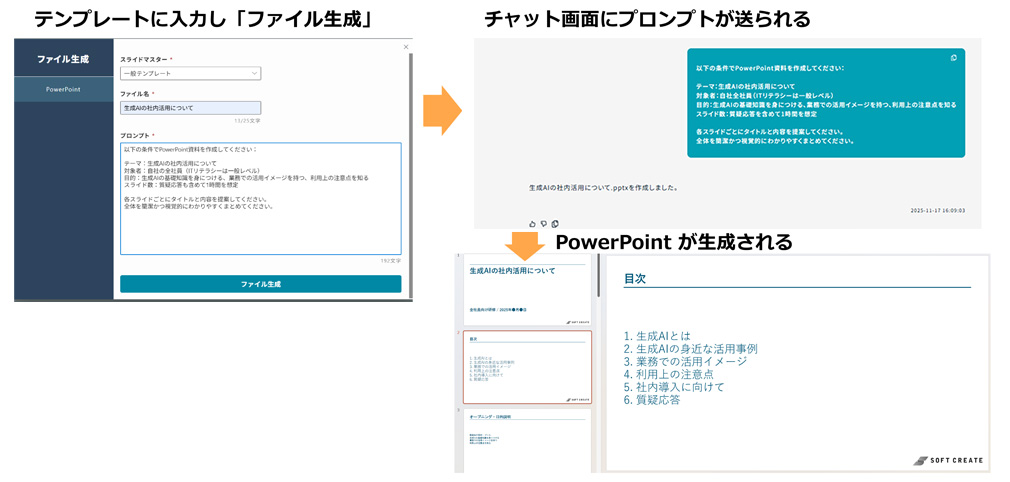Click the ファイル生成 submit button
This screenshot has width=1010, height=482.
(x=261, y=284)
